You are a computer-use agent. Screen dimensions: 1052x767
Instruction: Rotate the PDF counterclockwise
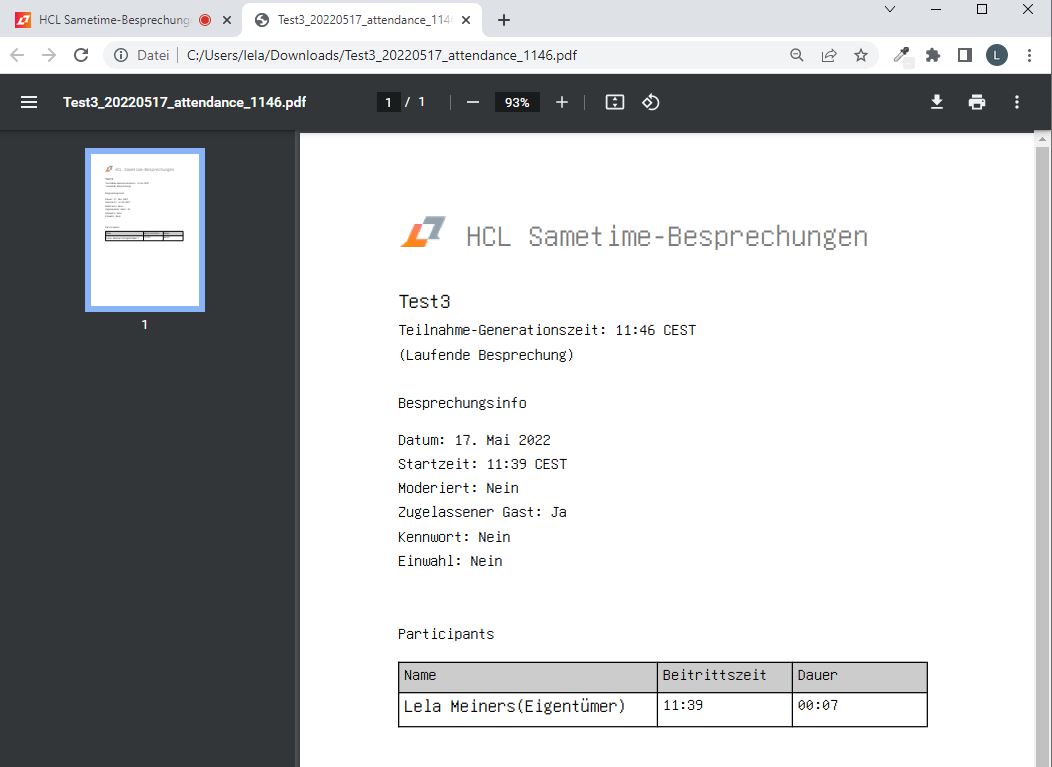[651, 102]
